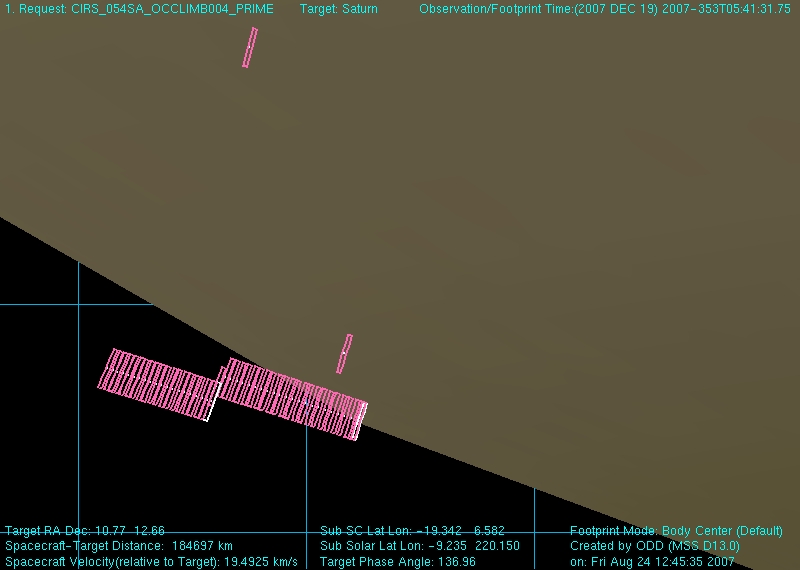Screen dimensions: 800x570
Task: Click the cyan grid intersection at lower right
Action: tap(534, 532)
